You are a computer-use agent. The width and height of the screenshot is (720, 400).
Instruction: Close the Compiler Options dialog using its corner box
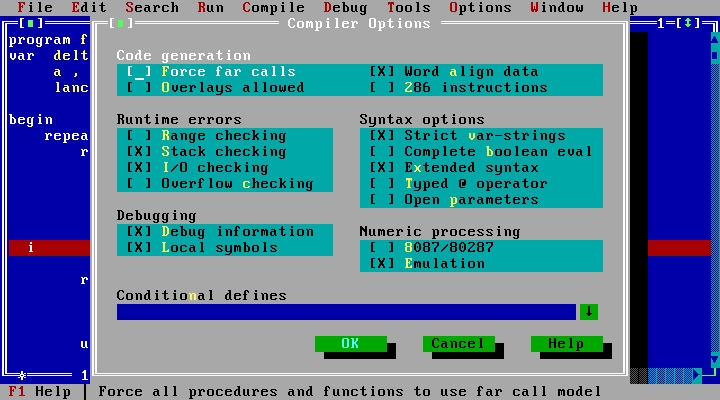[x=120, y=23]
